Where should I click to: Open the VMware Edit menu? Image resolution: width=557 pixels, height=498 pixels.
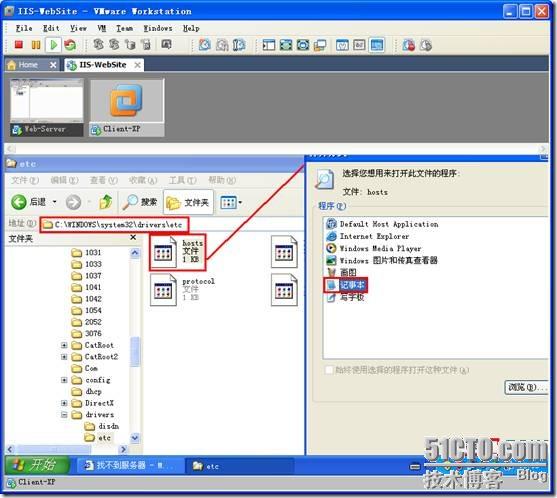(x=51, y=28)
